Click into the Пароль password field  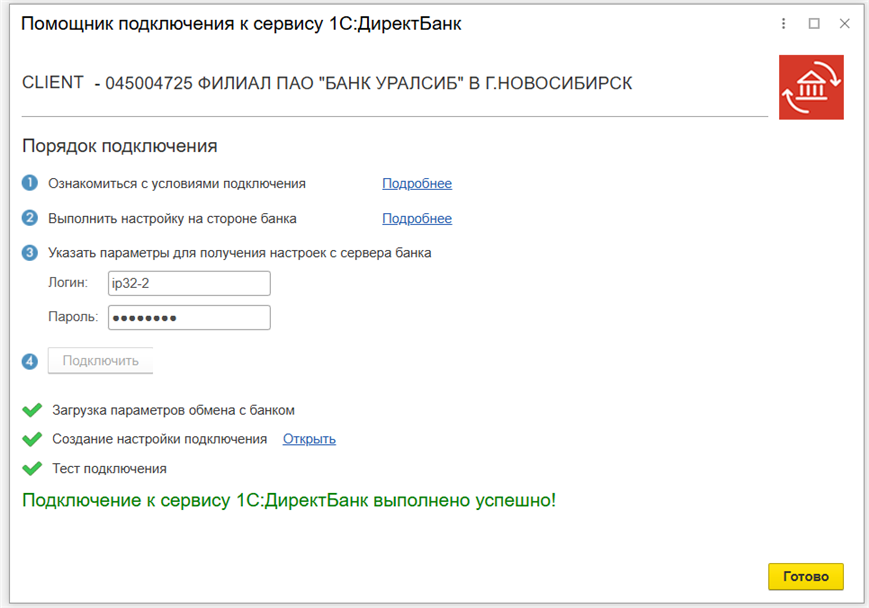pyautogui.click(x=189, y=318)
